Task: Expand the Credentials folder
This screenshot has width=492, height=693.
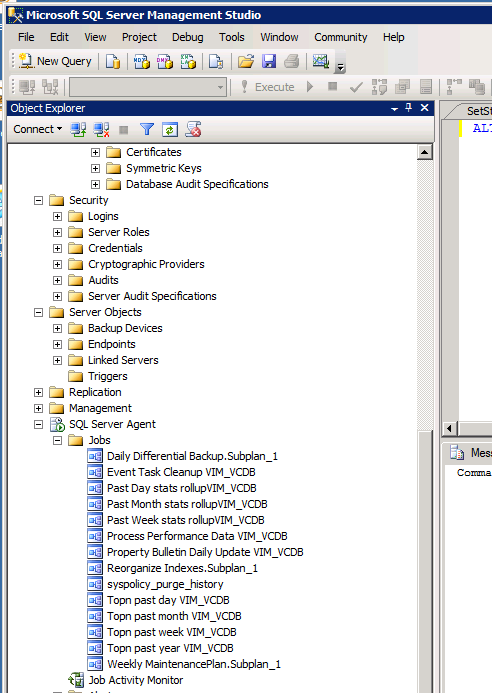Action: tap(57, 248)
